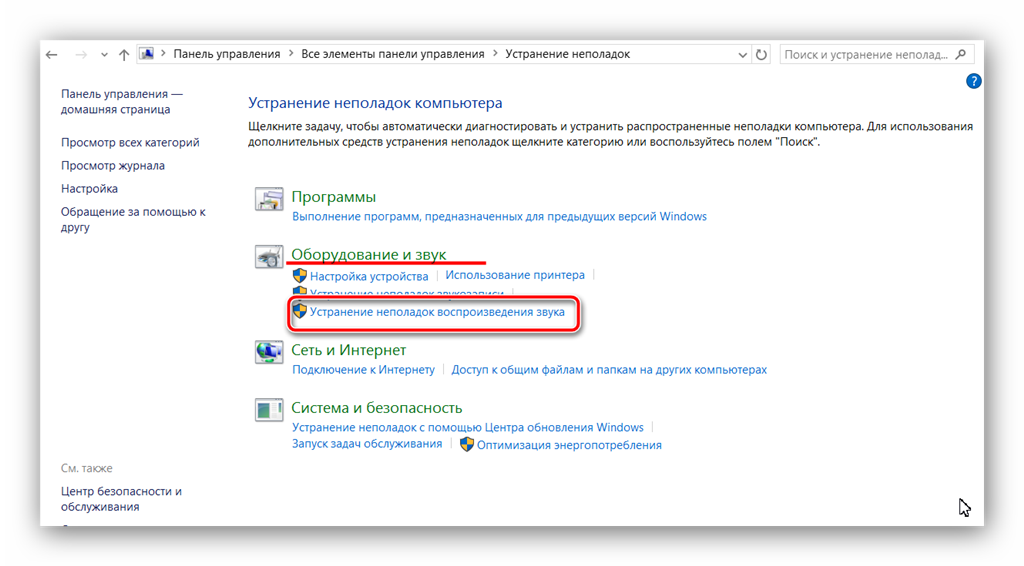The image size is (1024, 566).
Task: Click the Оборудование и звук category icon
Action: click(268, 257)
